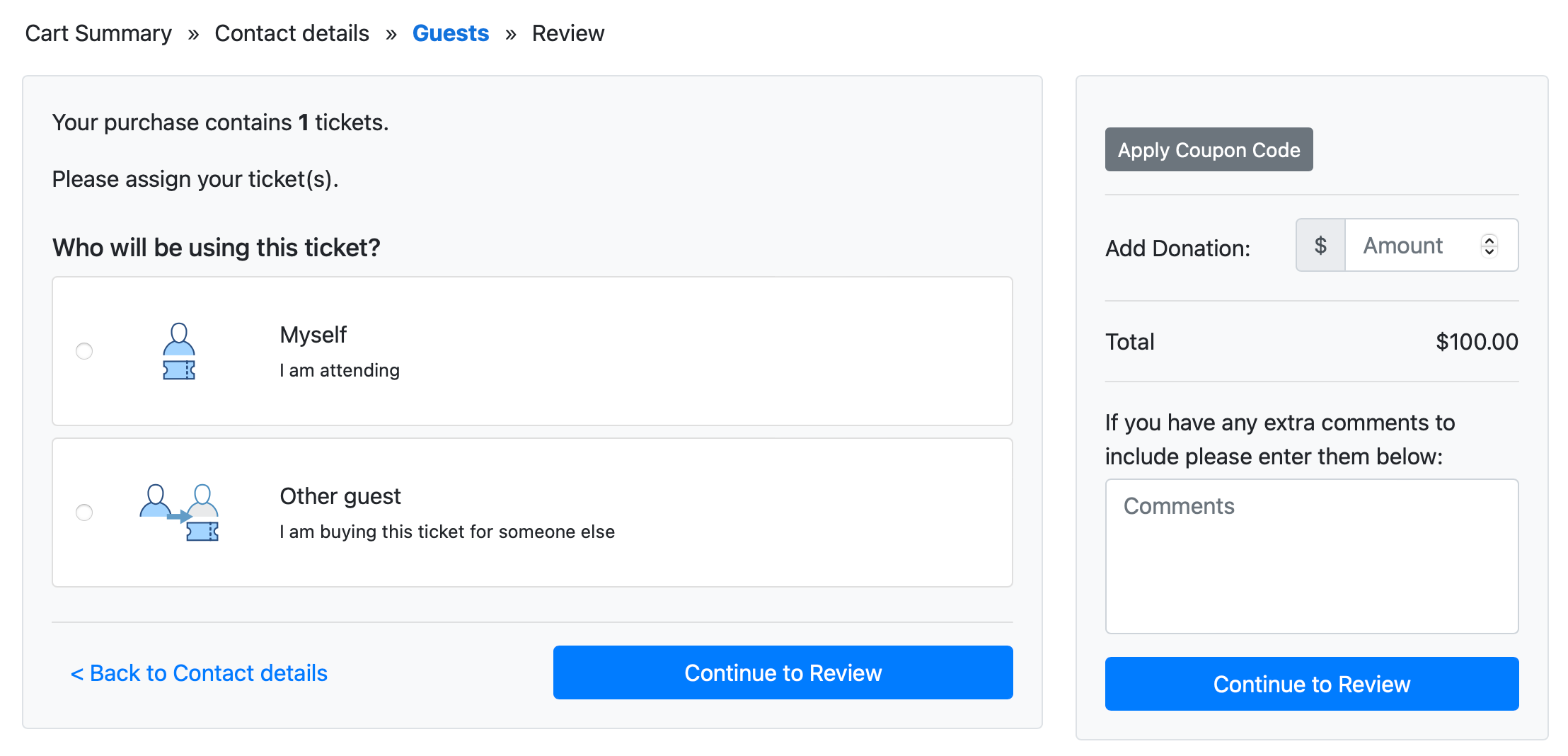The height and width of the screenshot is (756, 1568).
Task: Click Continue to Review below the Comments box
Action: pyautogui.click(x=1311, y=684)
